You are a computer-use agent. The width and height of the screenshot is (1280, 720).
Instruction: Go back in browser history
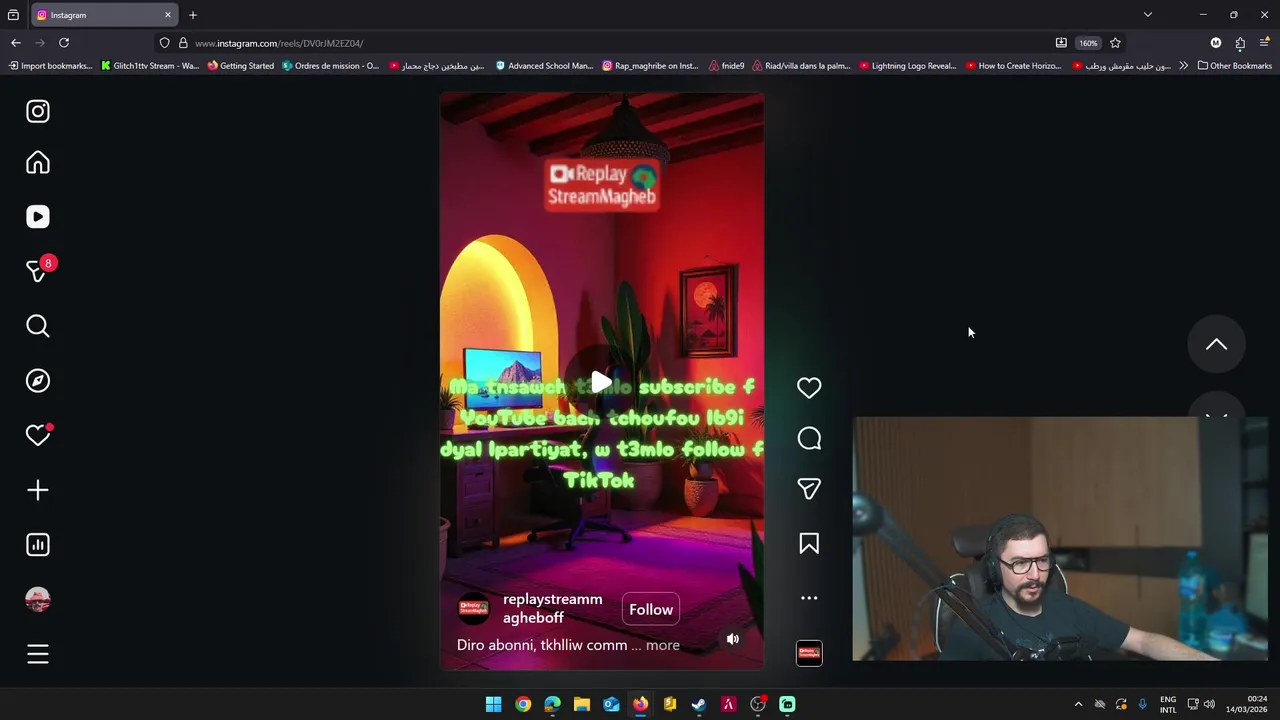click(16, 43)
